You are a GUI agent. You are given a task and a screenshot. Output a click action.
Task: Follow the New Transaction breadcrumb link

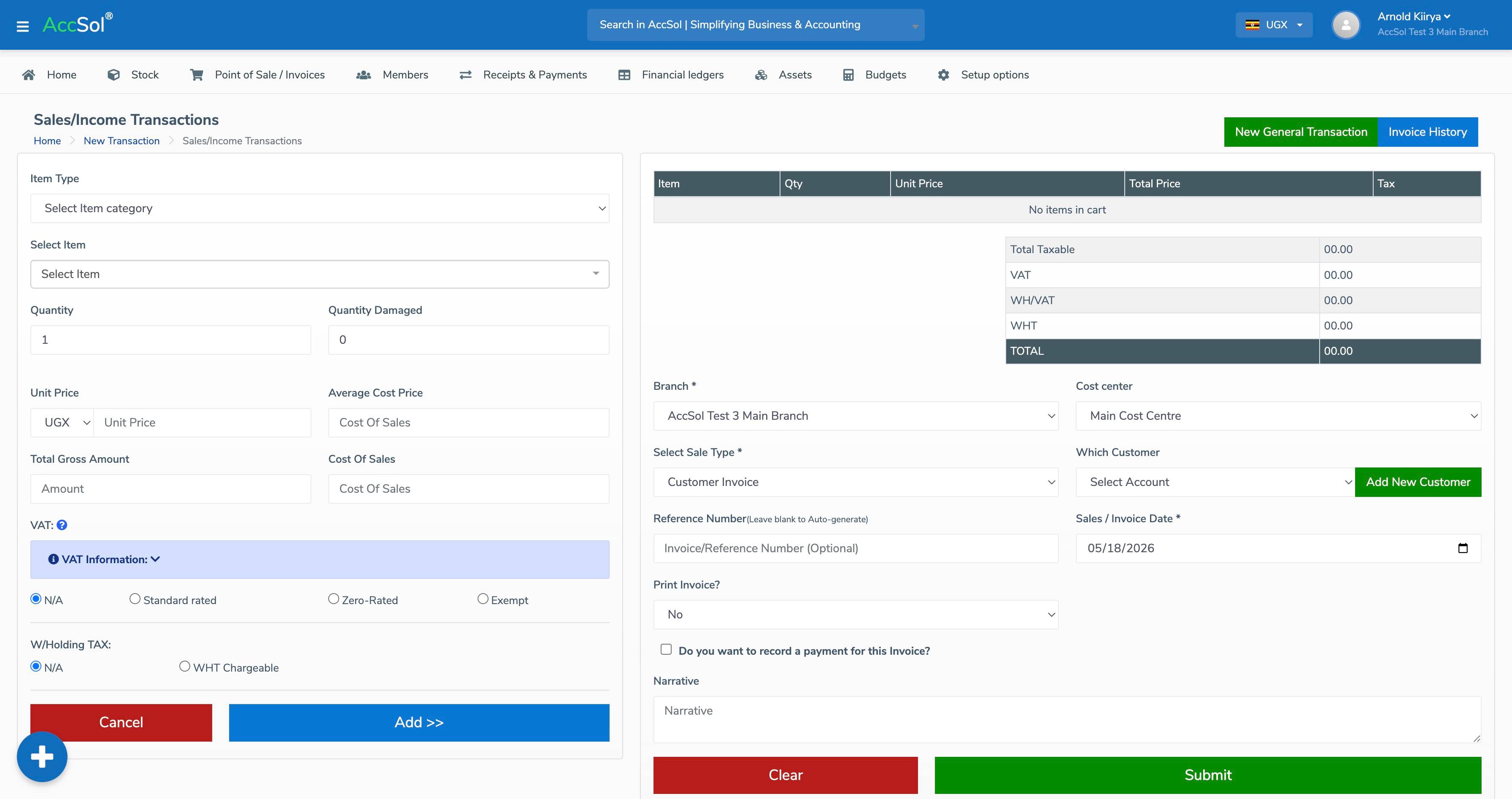pos(121,141)
